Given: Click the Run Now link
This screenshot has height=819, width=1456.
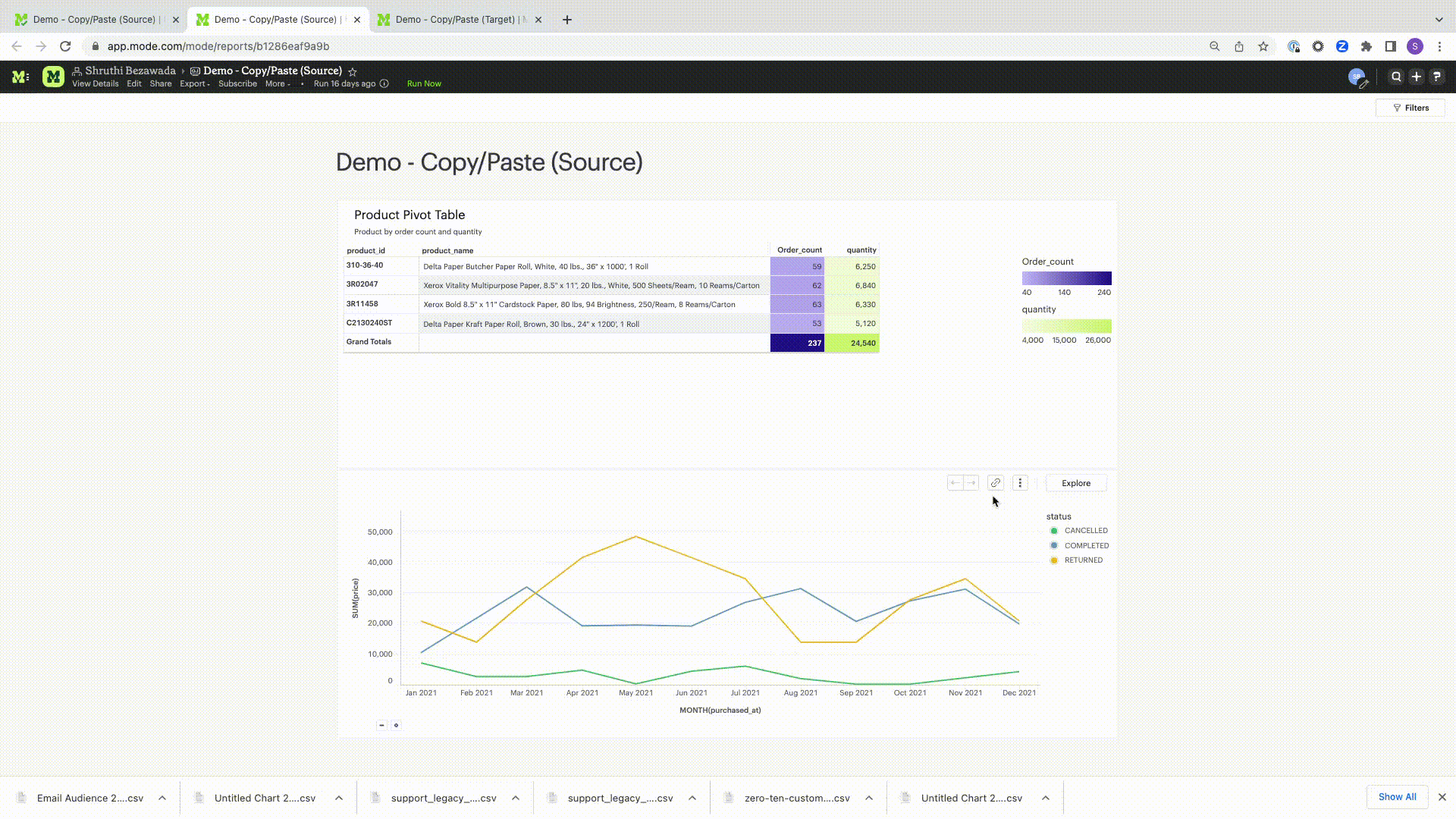Looking at the screenshot, I should 424,83.
